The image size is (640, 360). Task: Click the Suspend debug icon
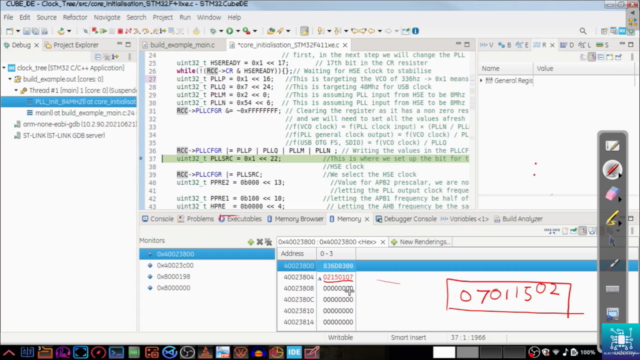click(x=112, y=31)
